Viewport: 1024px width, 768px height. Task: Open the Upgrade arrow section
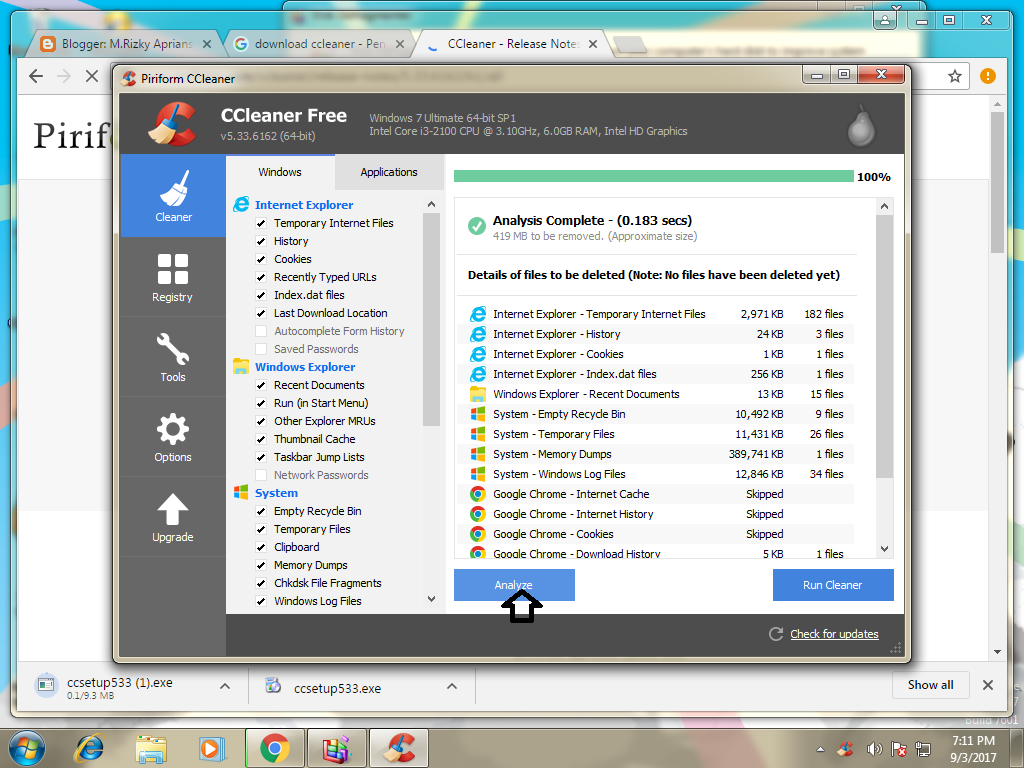[x=173, y=517]
